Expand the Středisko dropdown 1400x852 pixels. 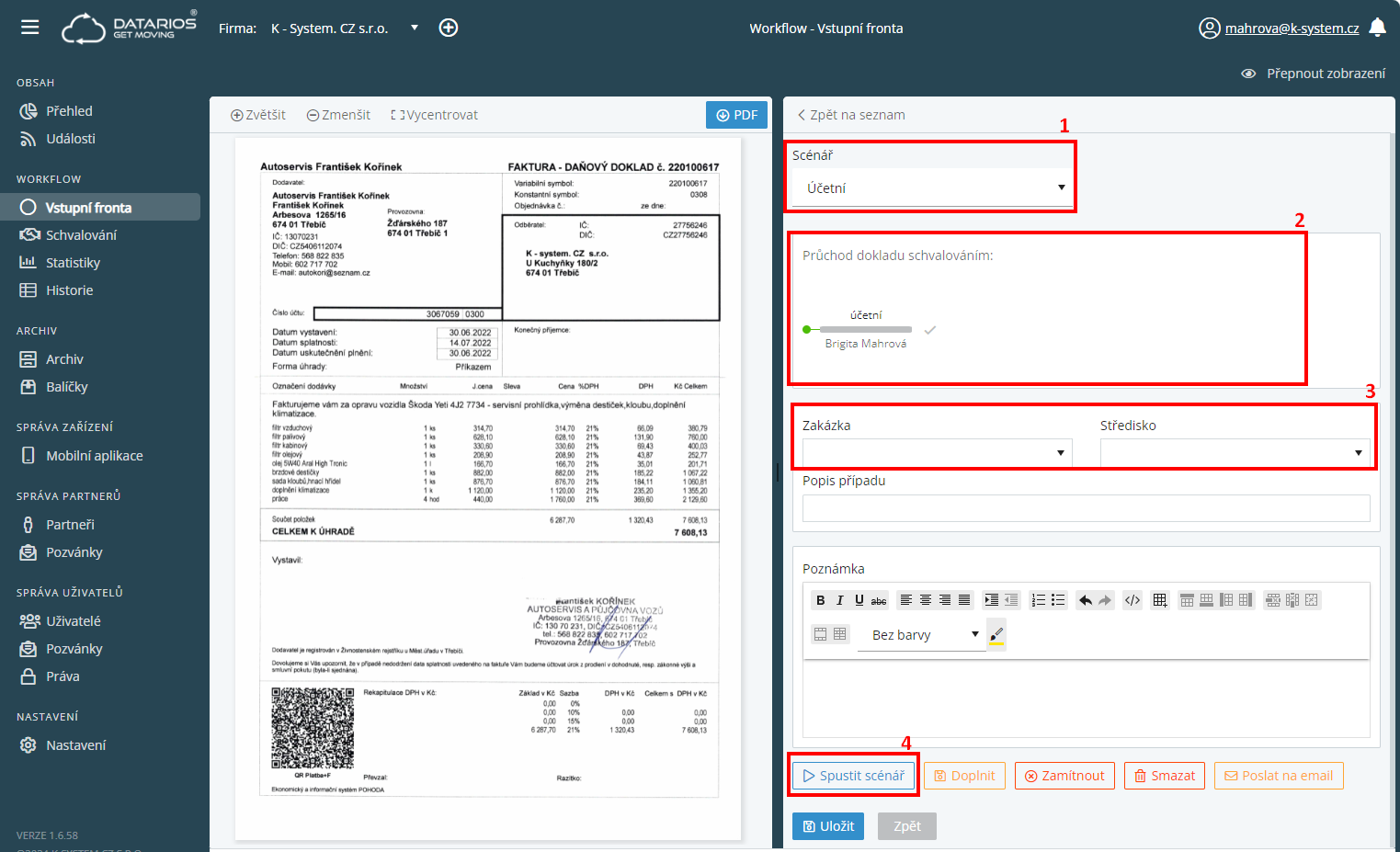(1235, 452)
